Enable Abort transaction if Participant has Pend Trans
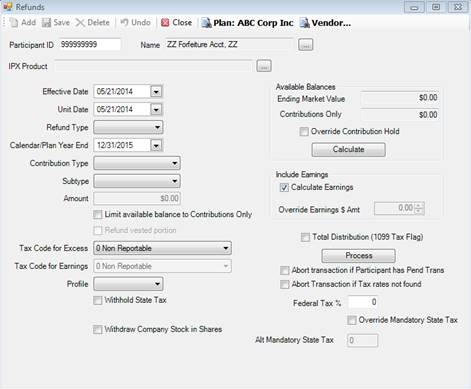Viewport: 471px width, 389px height. pyautogui.click(x=285, y=270)
